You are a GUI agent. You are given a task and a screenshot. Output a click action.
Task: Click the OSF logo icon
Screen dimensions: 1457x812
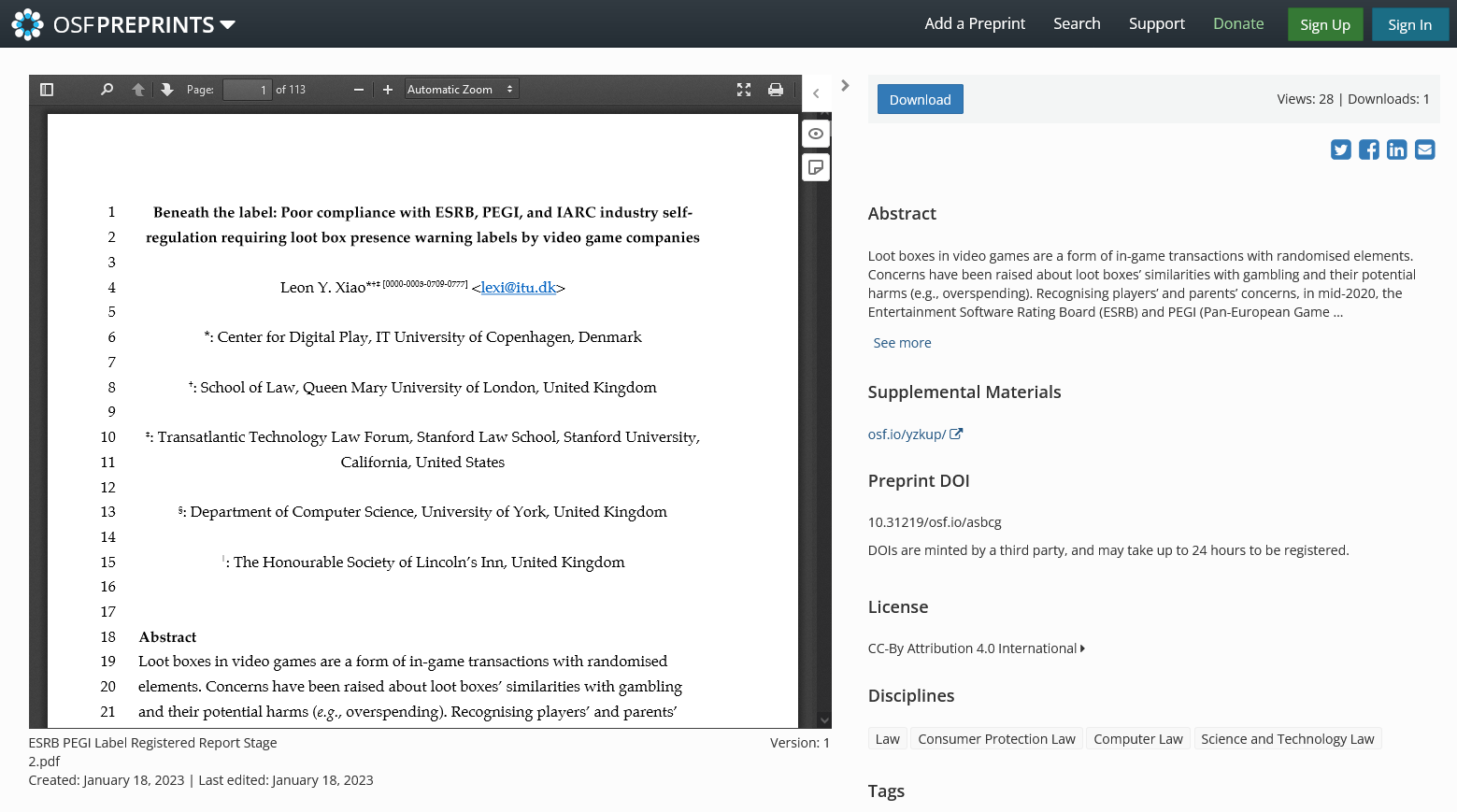pos(27,24)
